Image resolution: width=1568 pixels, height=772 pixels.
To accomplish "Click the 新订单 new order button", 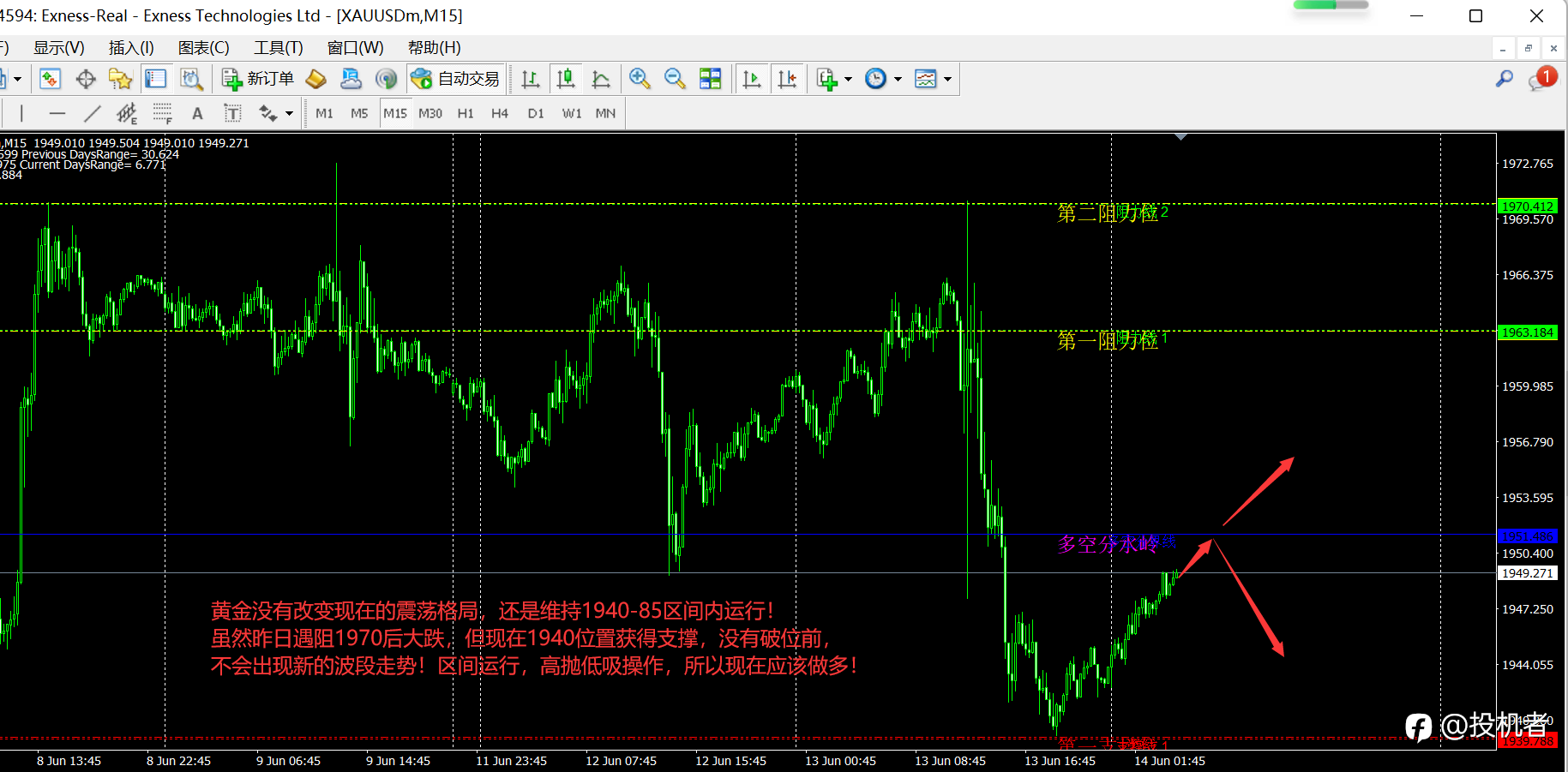I will [258, 79].
